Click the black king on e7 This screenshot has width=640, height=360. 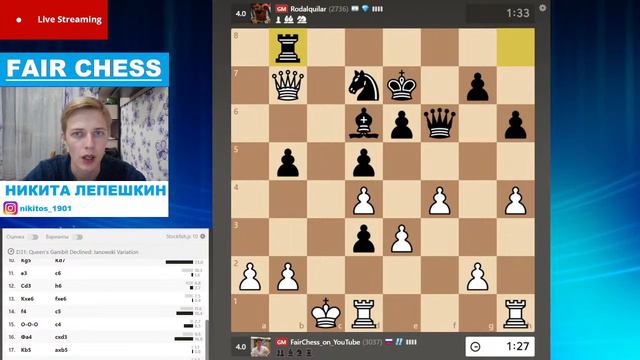coord(402,85)
